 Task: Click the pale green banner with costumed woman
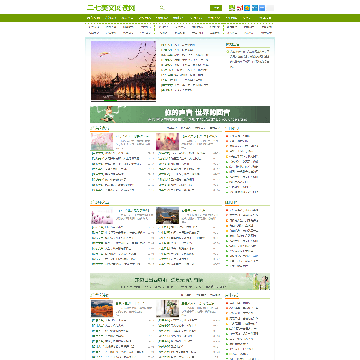pos(180,282)
